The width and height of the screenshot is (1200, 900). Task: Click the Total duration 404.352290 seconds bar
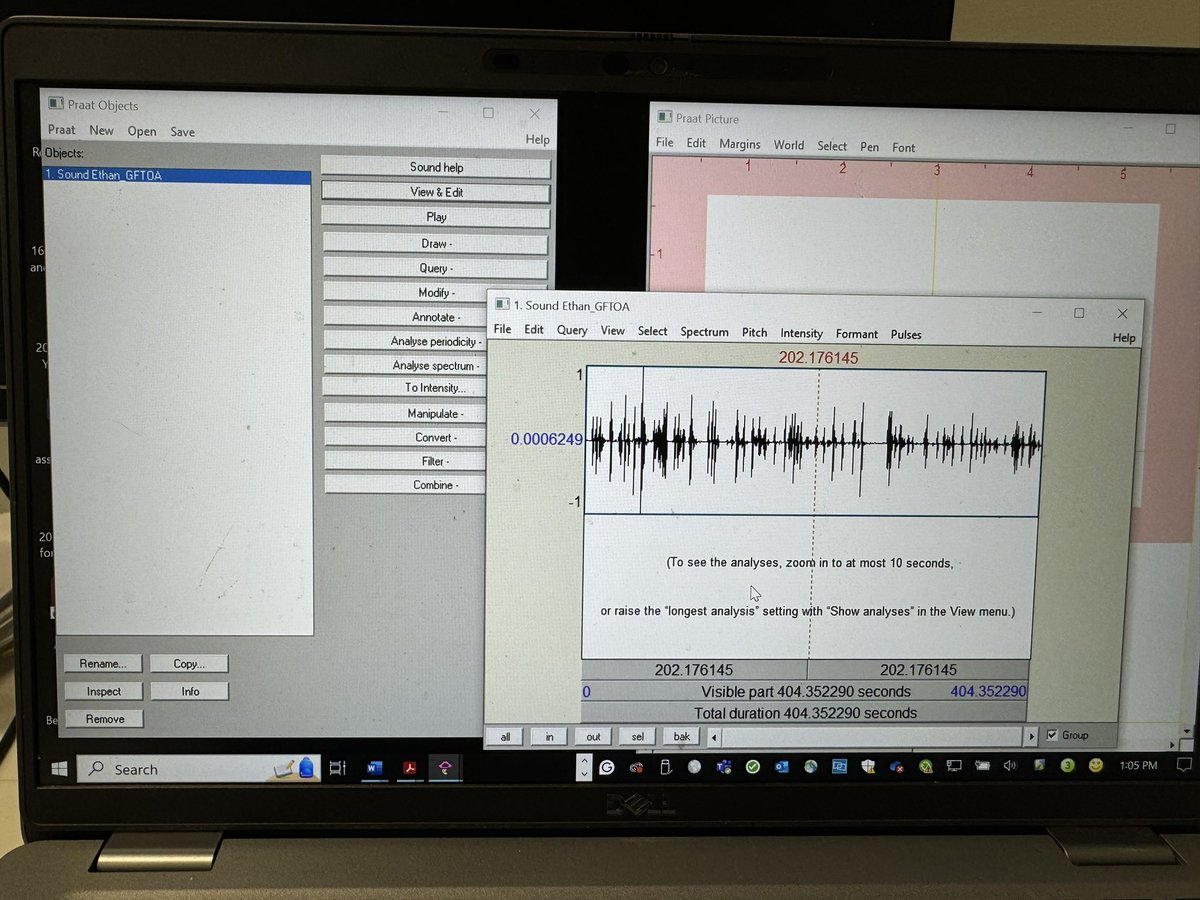[x=804, y=713]
